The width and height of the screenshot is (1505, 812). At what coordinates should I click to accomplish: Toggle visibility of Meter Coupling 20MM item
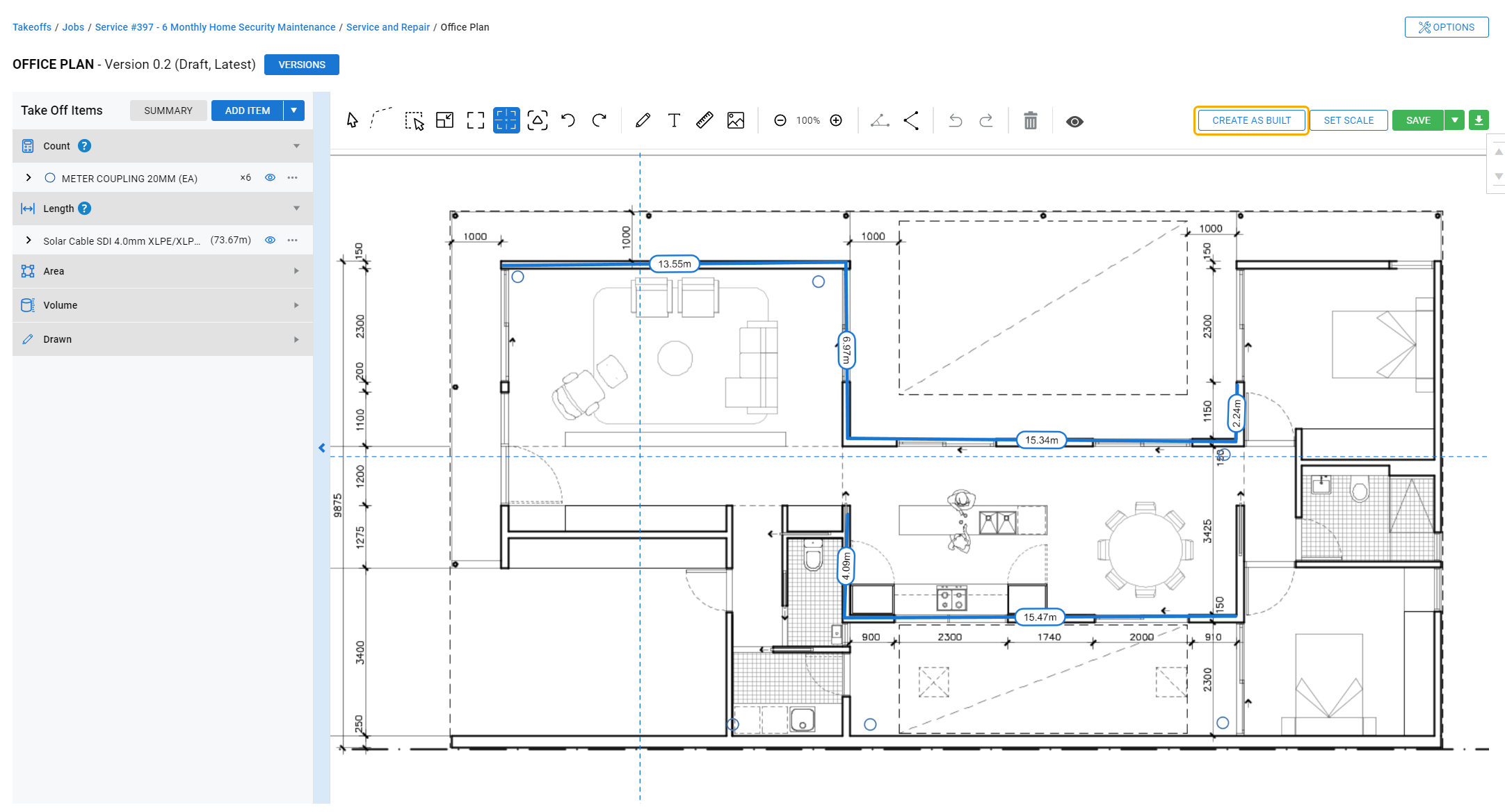pyautogui.click(x=271, y=178)
